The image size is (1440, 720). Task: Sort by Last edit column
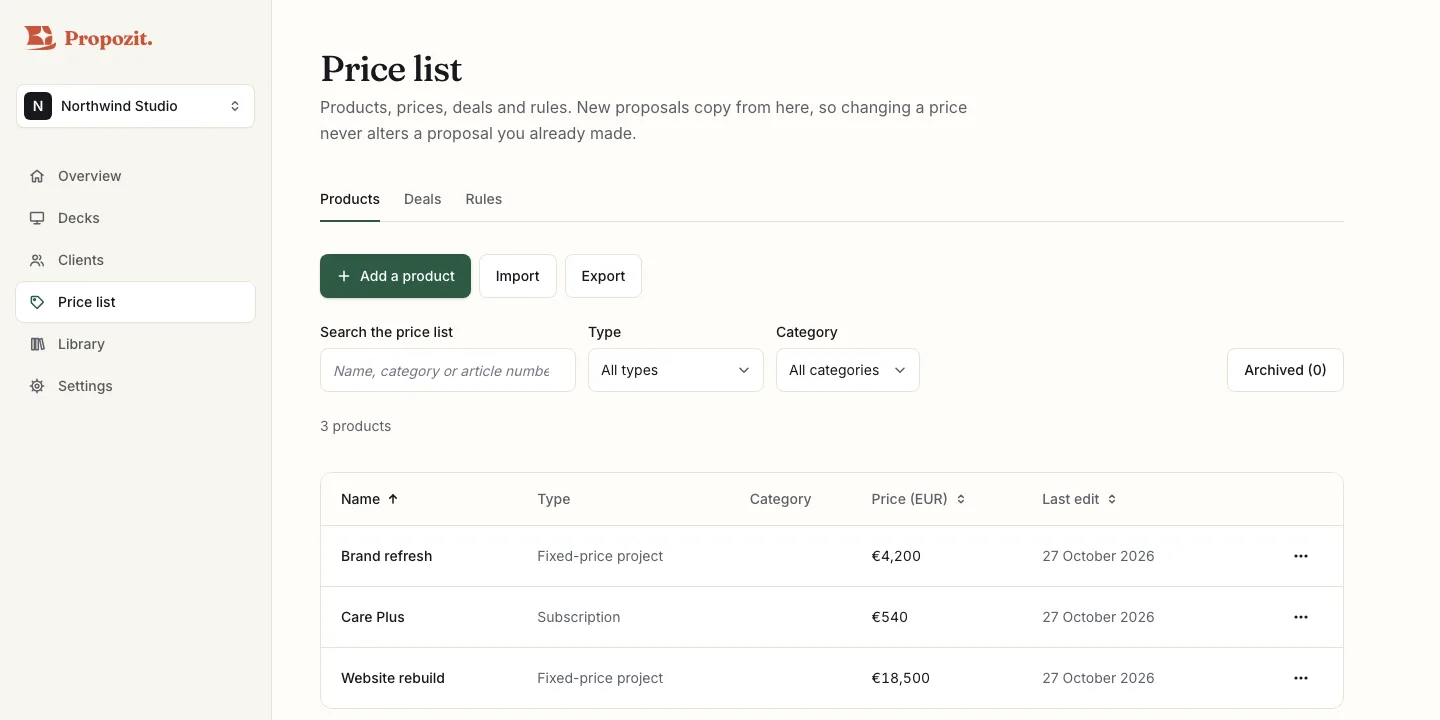tap(1079, 499)
